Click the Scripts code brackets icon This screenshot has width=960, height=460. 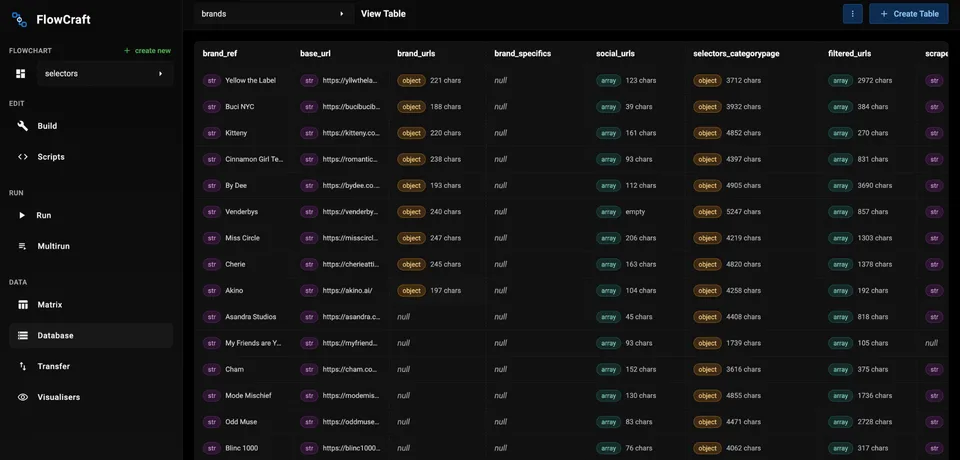pyautogui.click(x=23, y=157)
